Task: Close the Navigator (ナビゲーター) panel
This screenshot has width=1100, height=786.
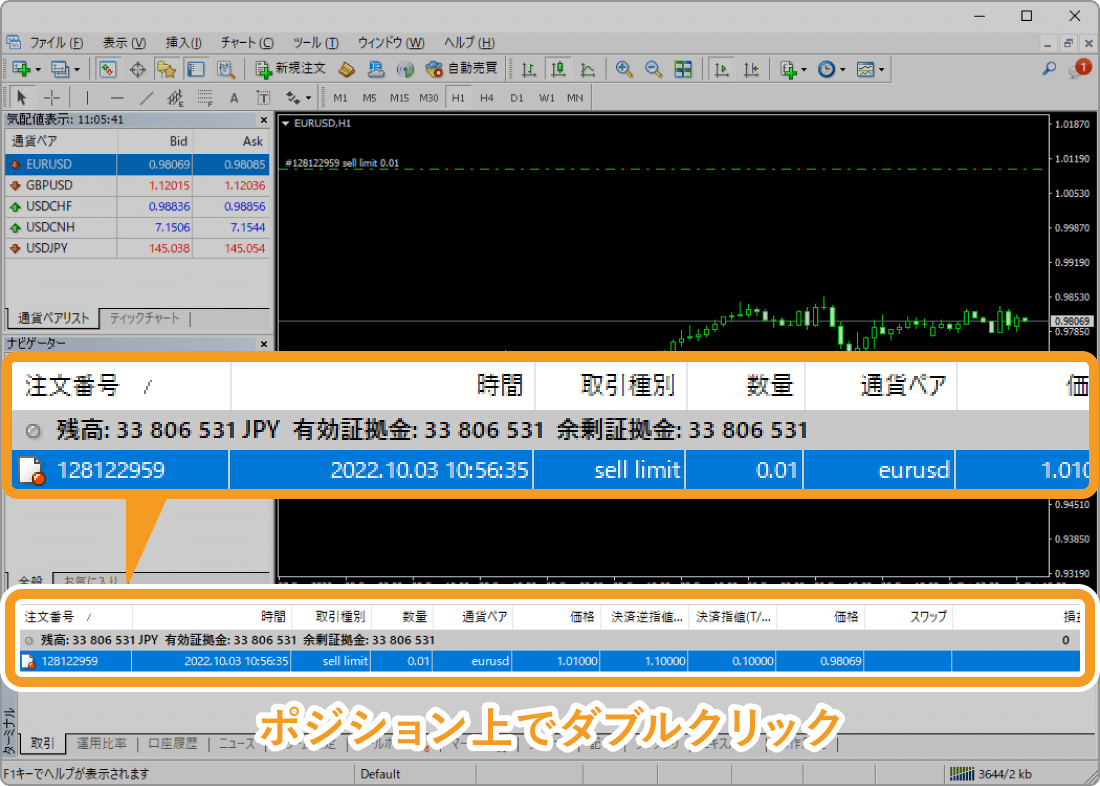Action: [264, 344]
